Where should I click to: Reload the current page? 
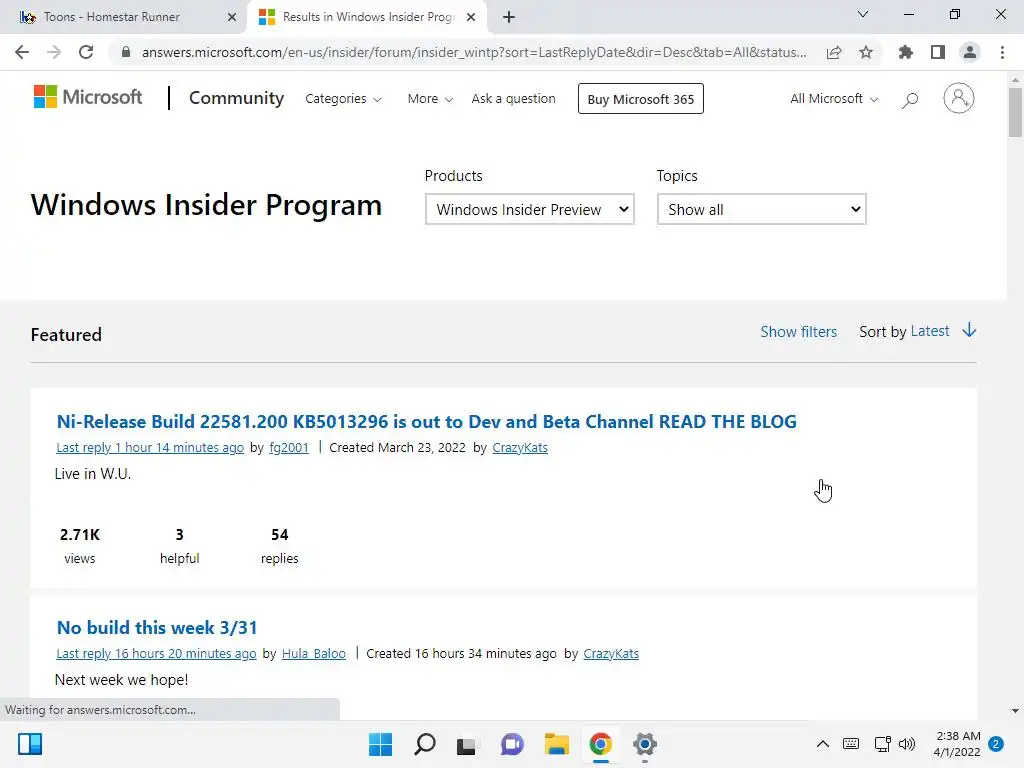point(86,52)
